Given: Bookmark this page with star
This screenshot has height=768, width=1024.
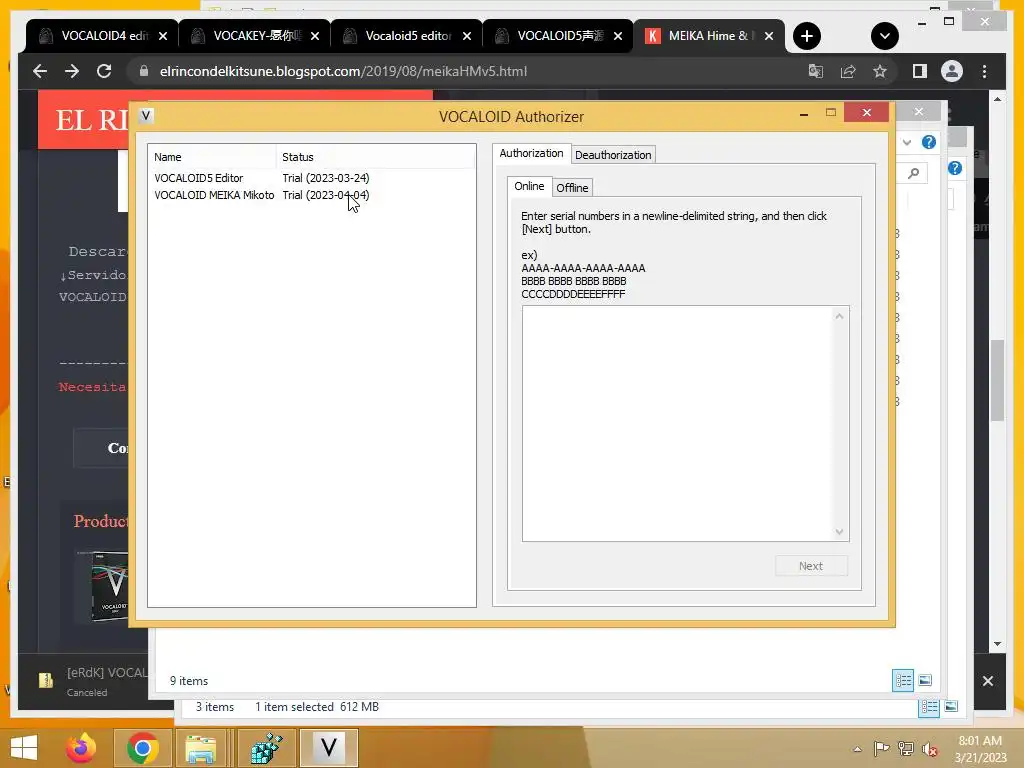Looking at the screenshot, I should tap(880, 71).
